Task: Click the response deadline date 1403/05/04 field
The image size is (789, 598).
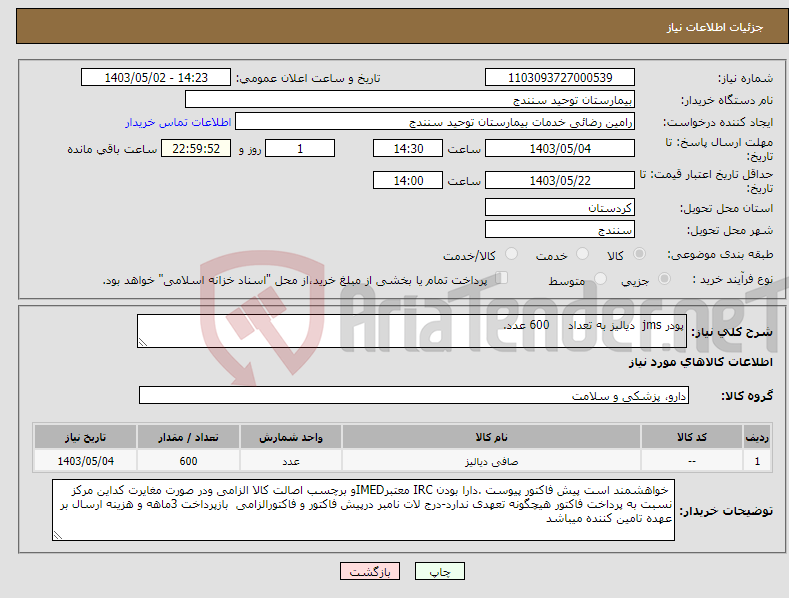Action: click(x=560, y=148)
